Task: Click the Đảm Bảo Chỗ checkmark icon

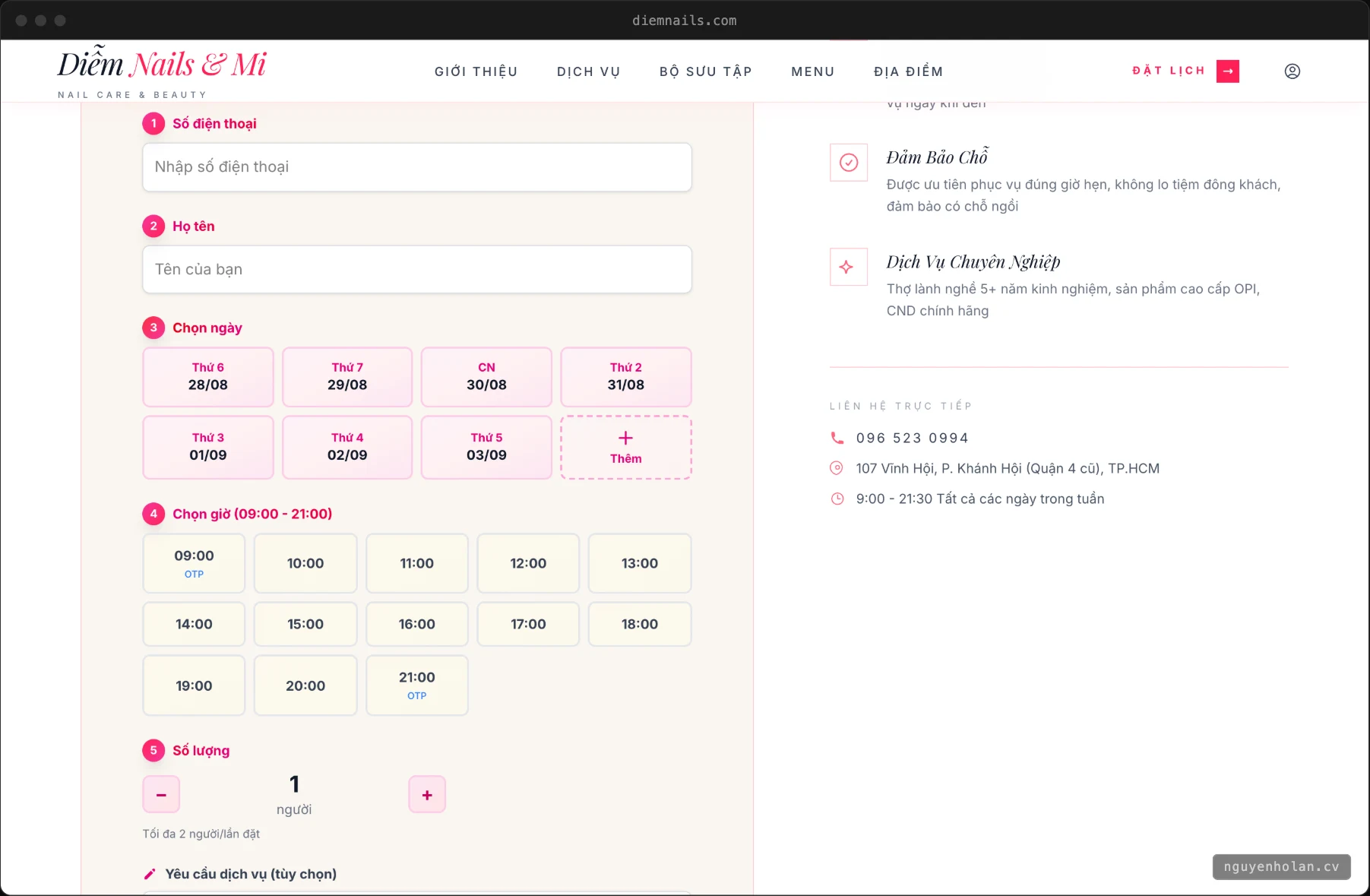Action: (x=849, y=162)
